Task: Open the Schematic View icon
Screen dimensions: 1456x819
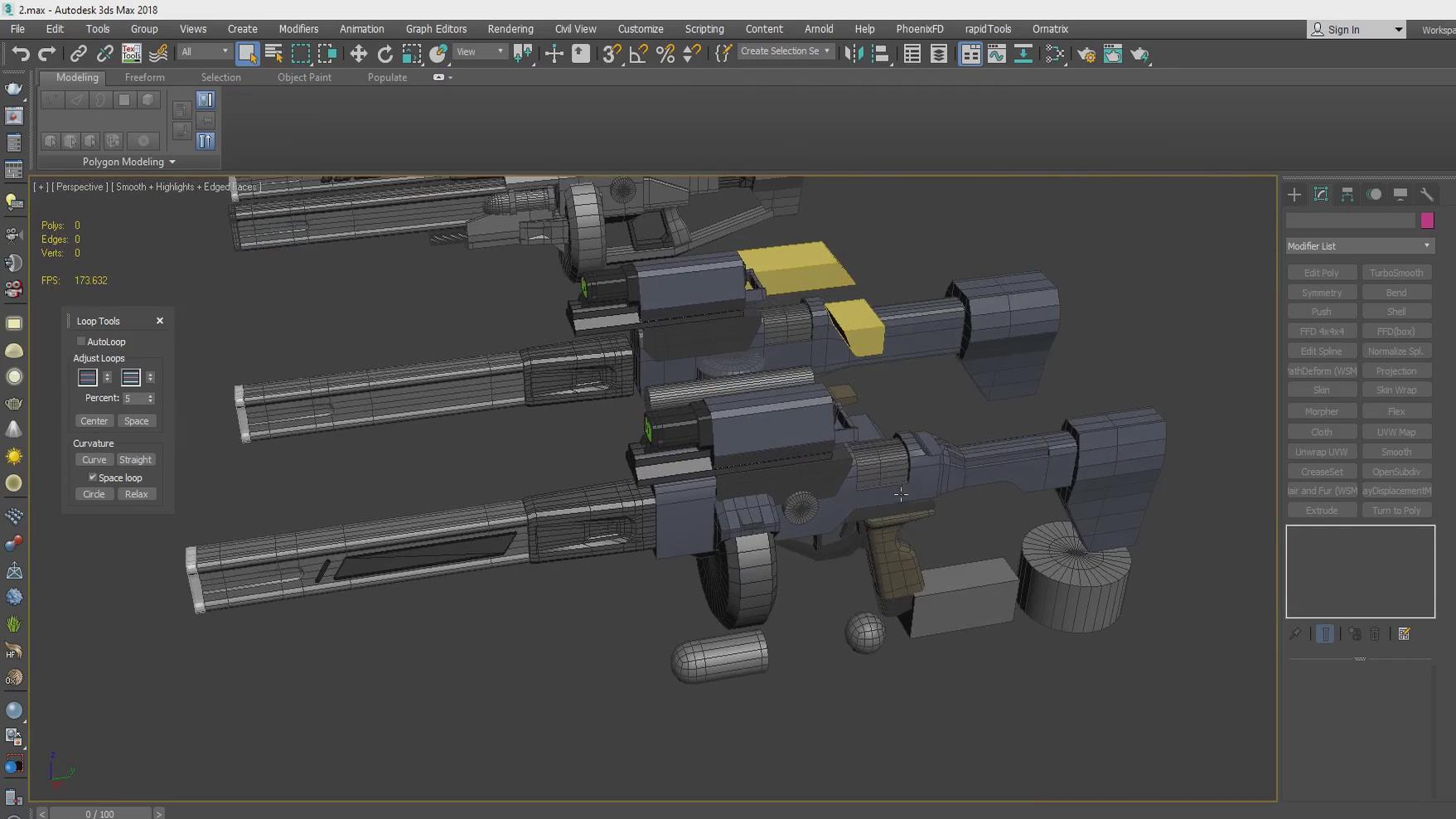Action: 1023,54
